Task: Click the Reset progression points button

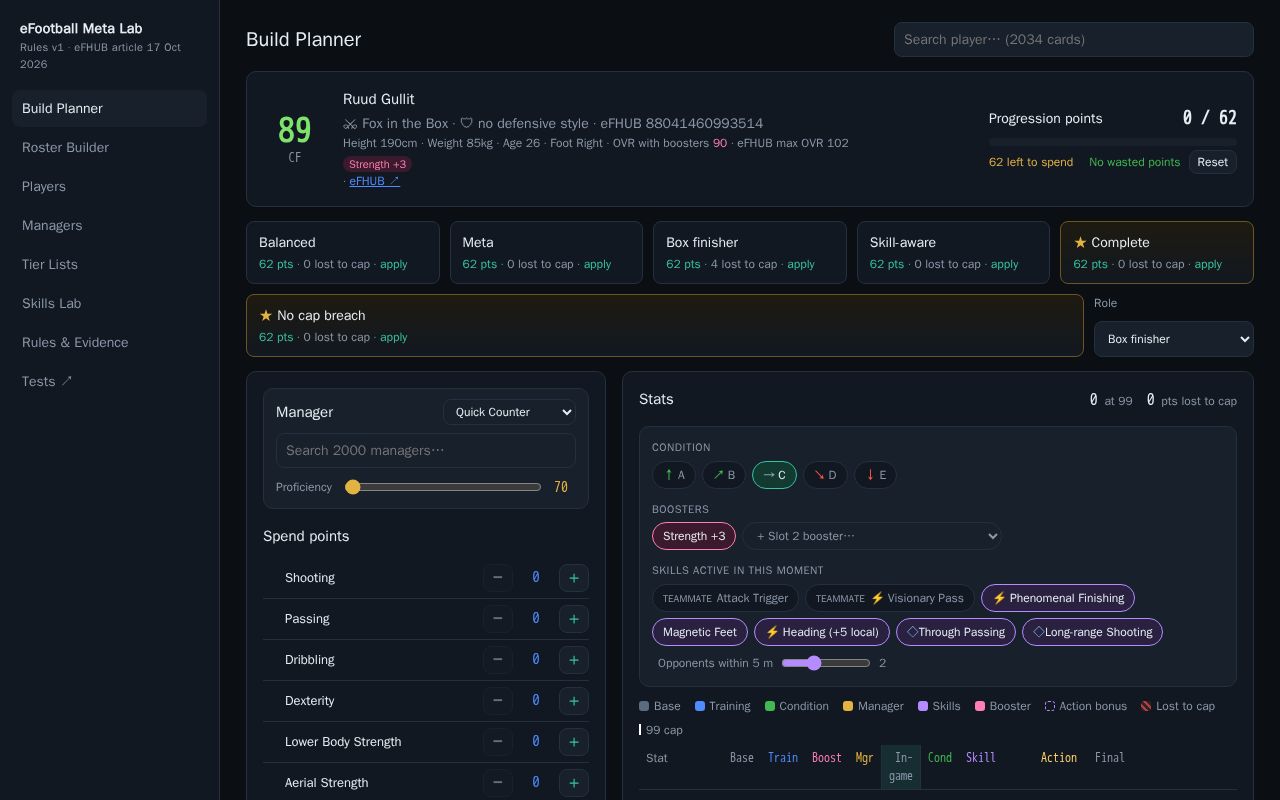Action: [x=1212, y=162]
